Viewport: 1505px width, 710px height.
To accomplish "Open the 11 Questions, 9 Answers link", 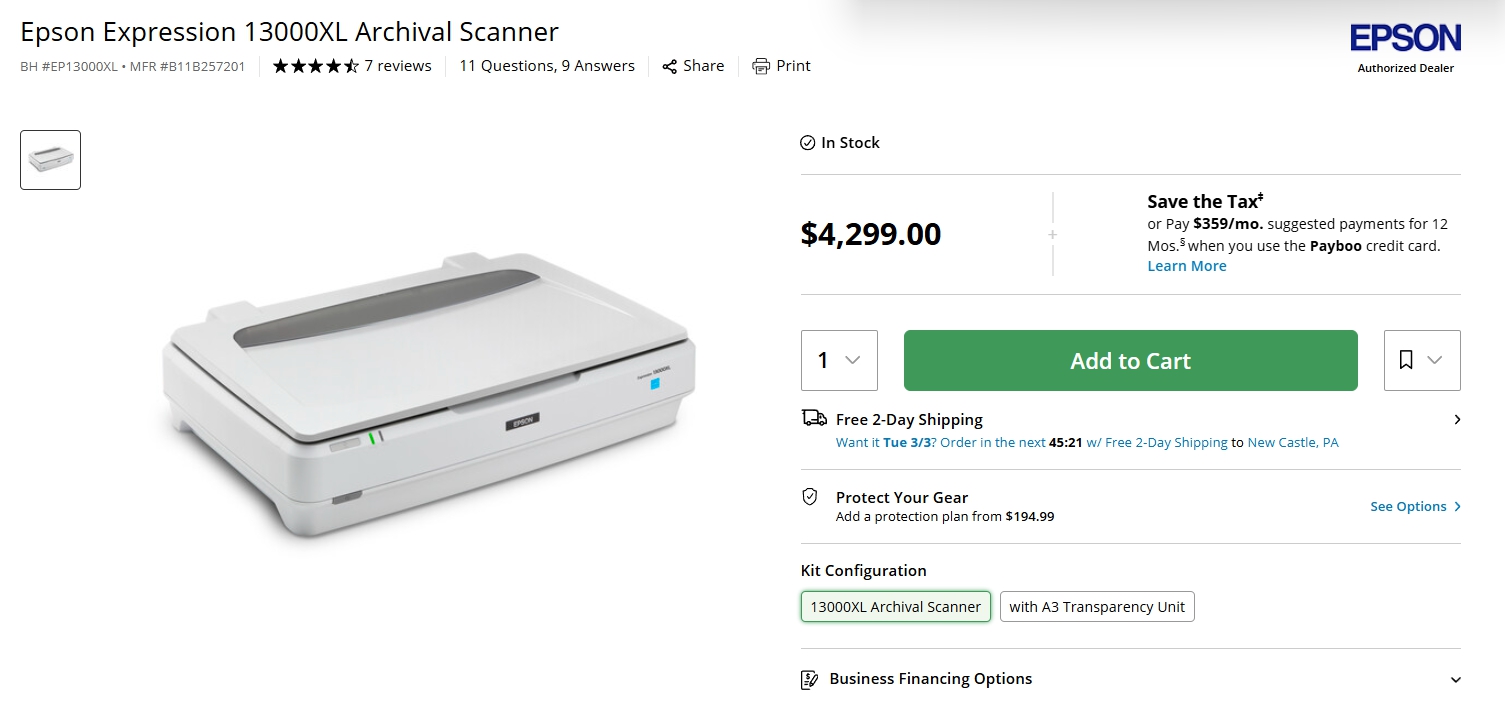I will point(547,66).
